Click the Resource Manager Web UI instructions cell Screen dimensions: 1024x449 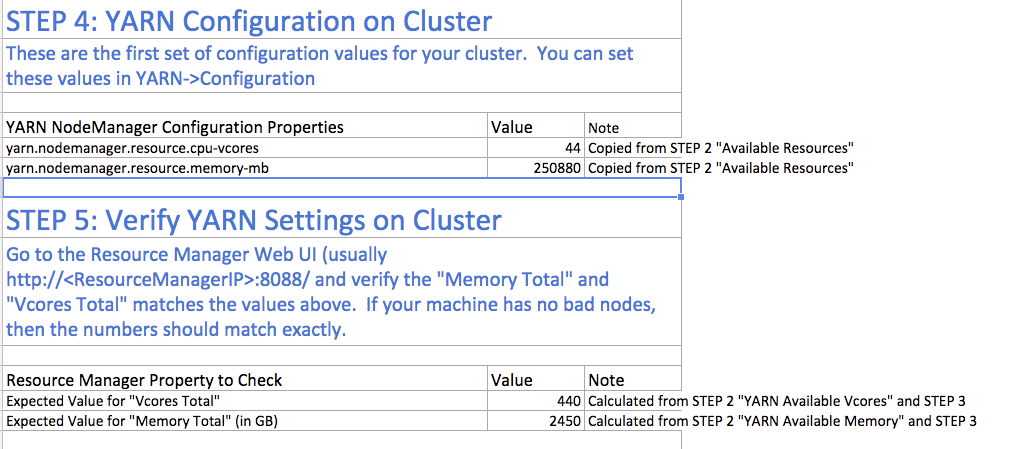[x=330, y=291]
